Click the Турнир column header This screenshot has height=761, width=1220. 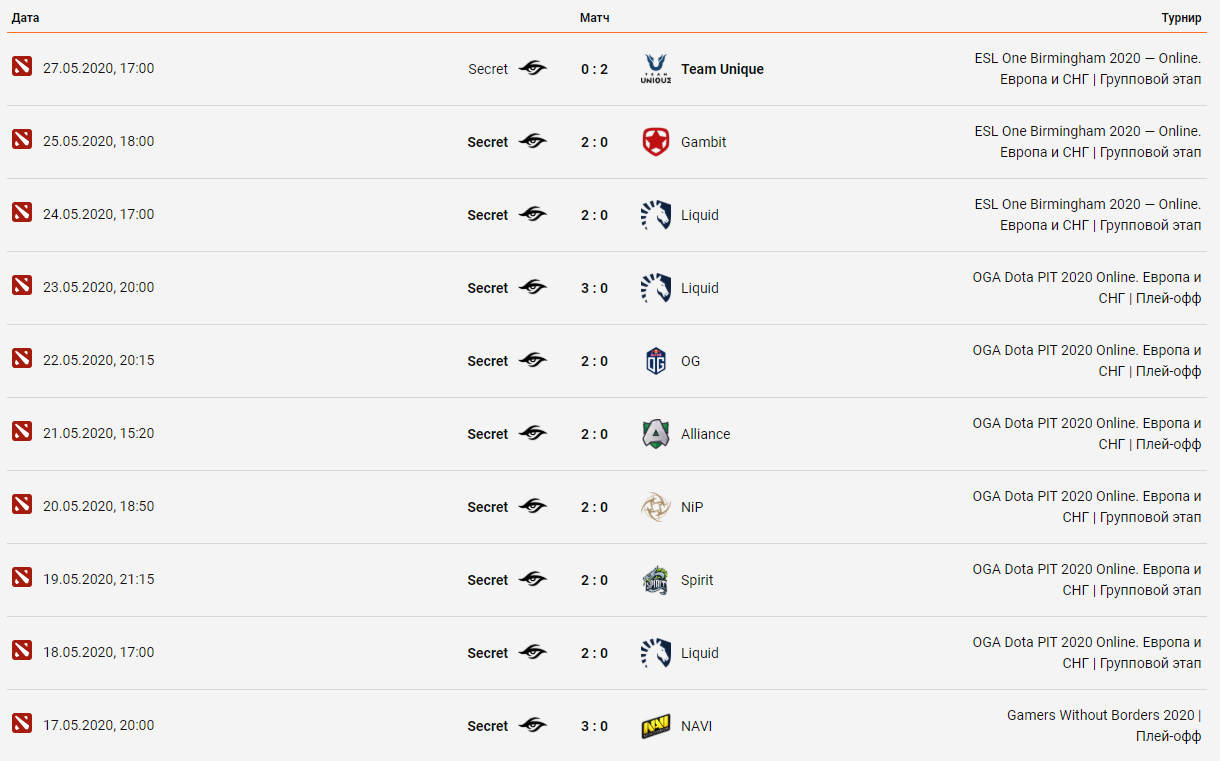click(1181, 18)
